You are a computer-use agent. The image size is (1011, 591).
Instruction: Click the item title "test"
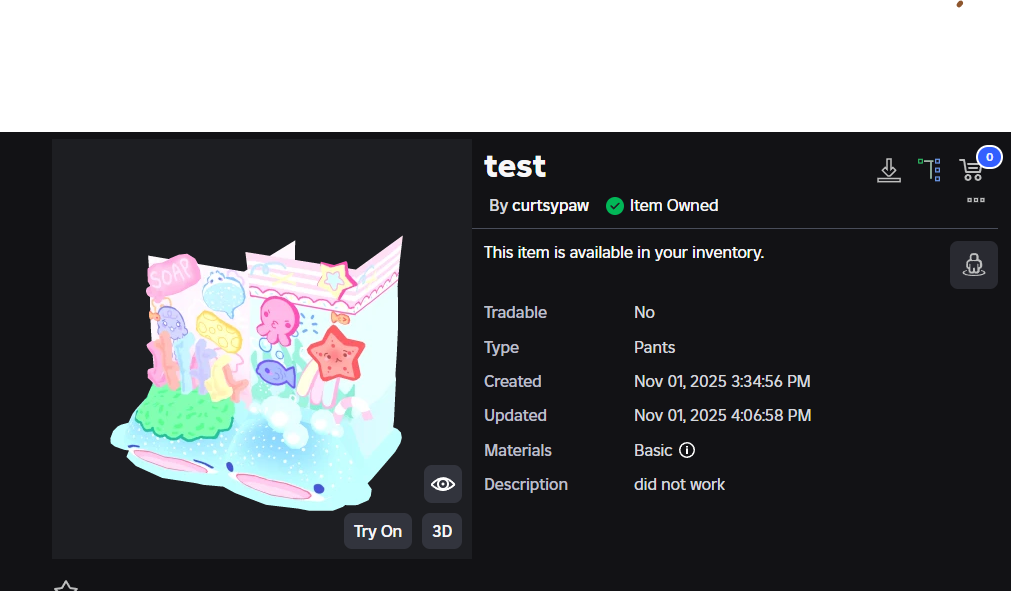pos(515,166)
